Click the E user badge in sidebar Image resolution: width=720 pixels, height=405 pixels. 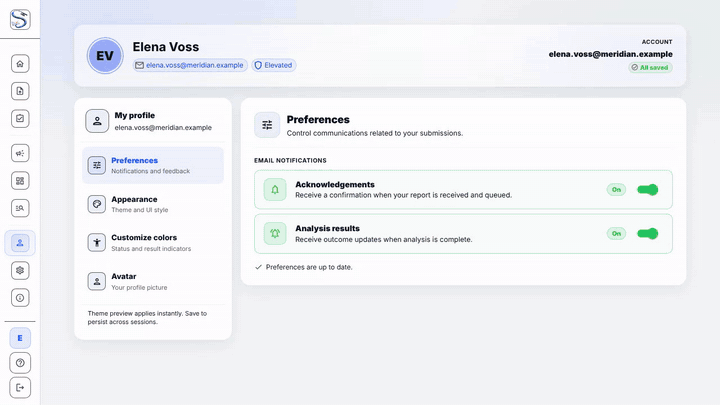tap(20, 338)
